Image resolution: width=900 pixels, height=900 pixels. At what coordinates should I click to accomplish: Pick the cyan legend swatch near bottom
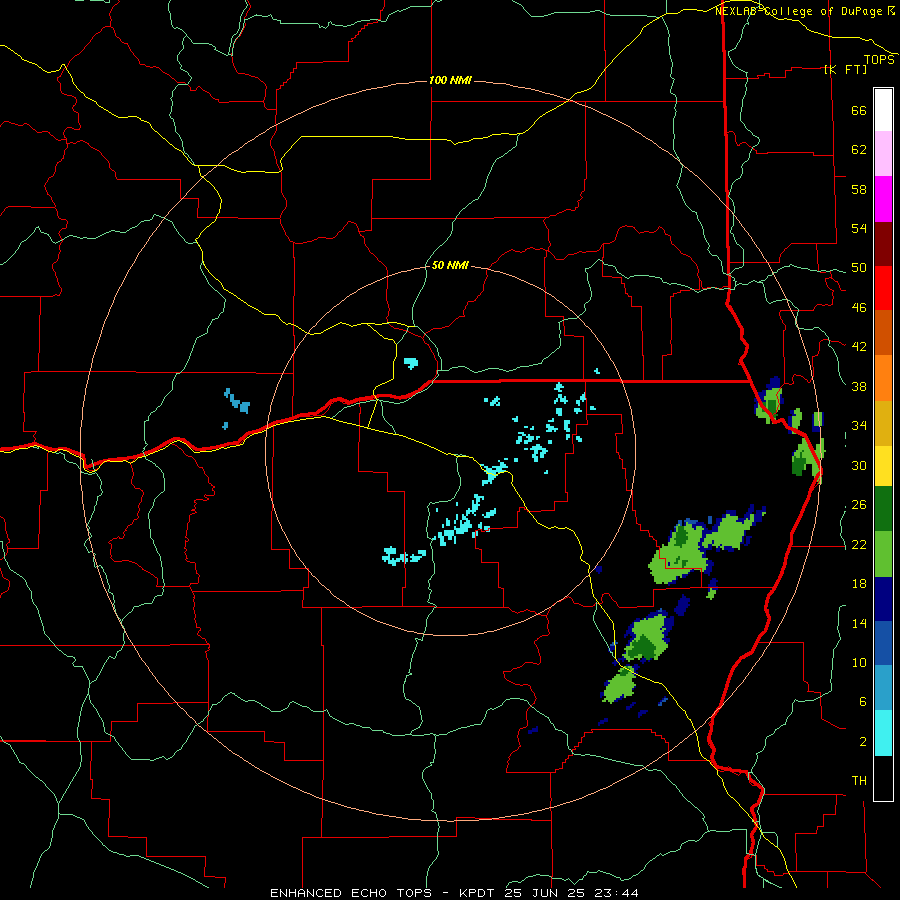point(883,733)
